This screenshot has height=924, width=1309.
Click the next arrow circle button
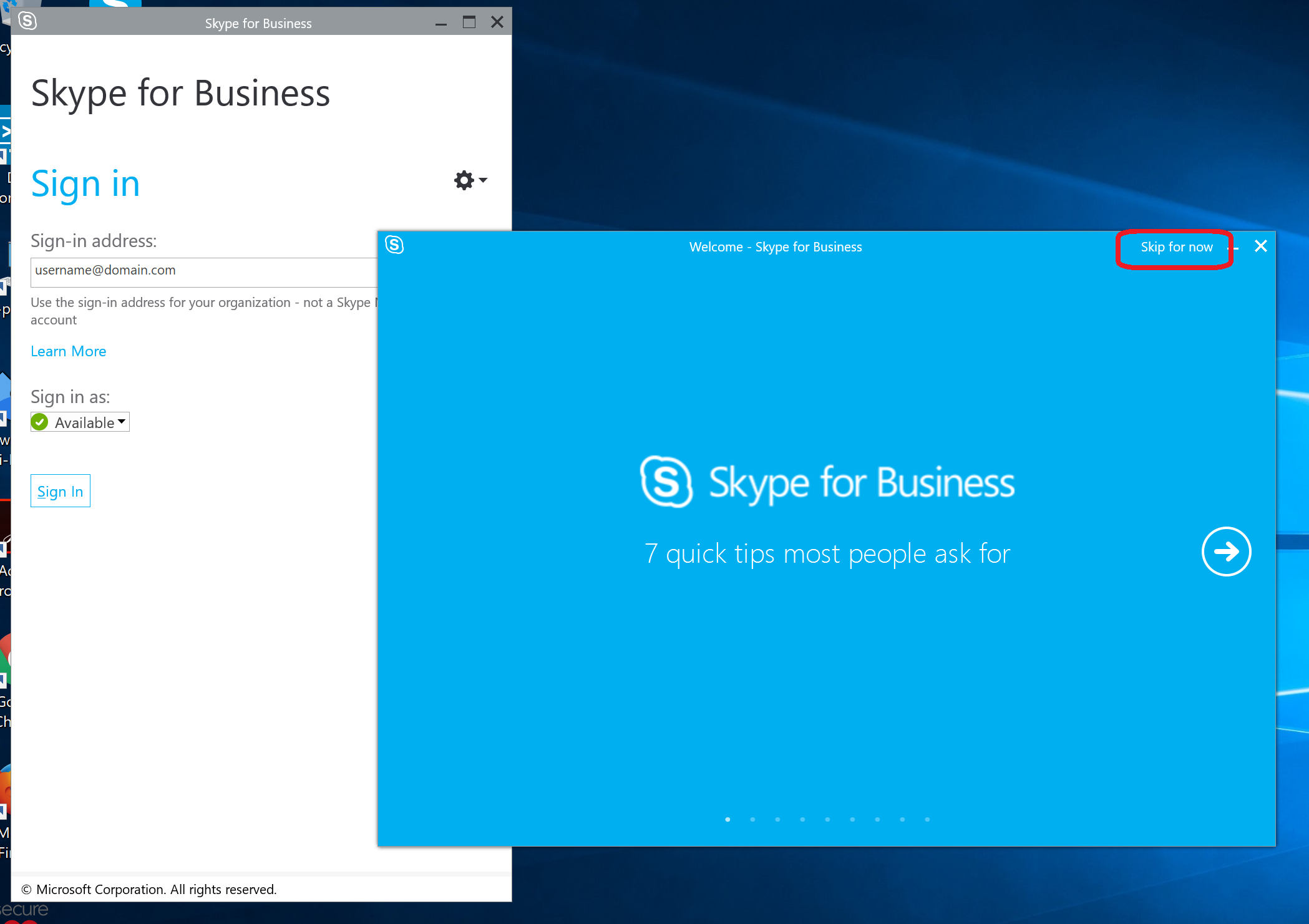(x=1225, y=552)
